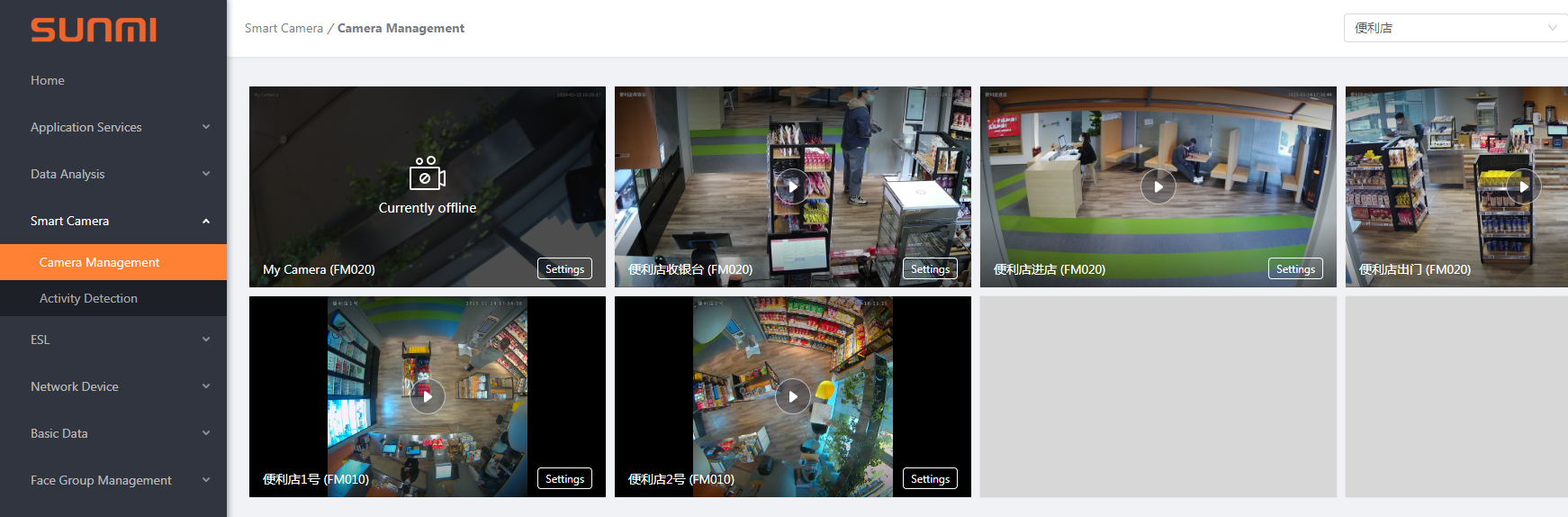Expand the Data Analysis chevron
Screen dimensions: 1568x517
pyautogui.click(x=206, y=174)
